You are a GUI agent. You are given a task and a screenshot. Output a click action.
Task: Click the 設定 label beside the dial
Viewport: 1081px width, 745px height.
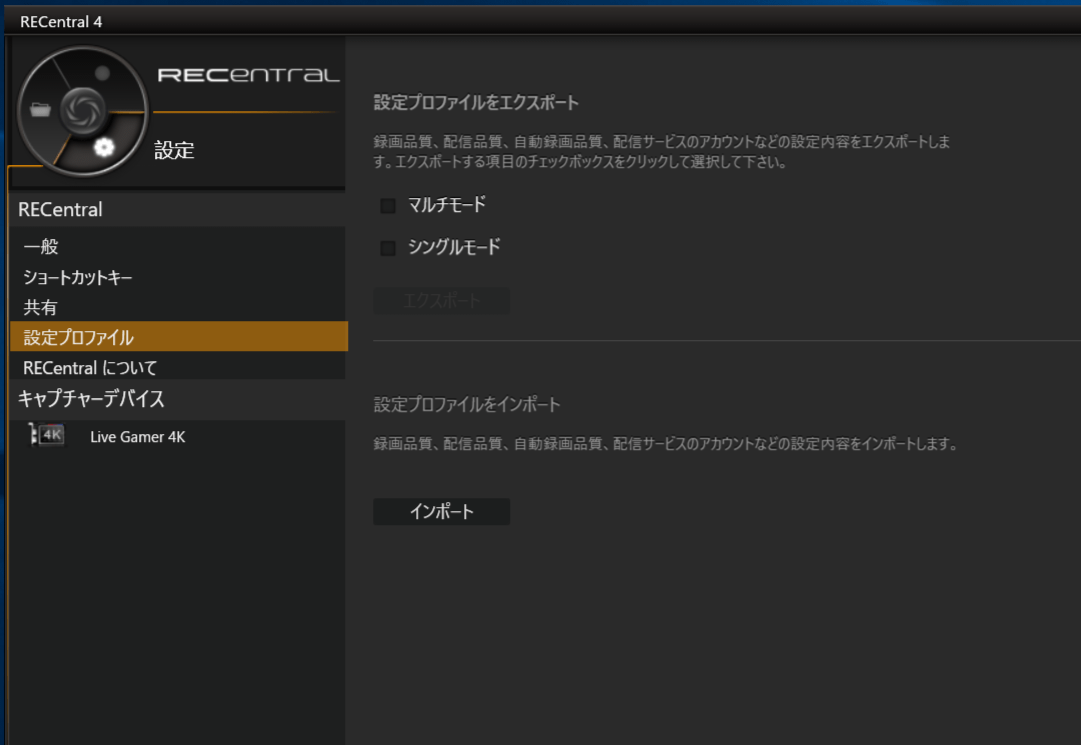[174, 151]
